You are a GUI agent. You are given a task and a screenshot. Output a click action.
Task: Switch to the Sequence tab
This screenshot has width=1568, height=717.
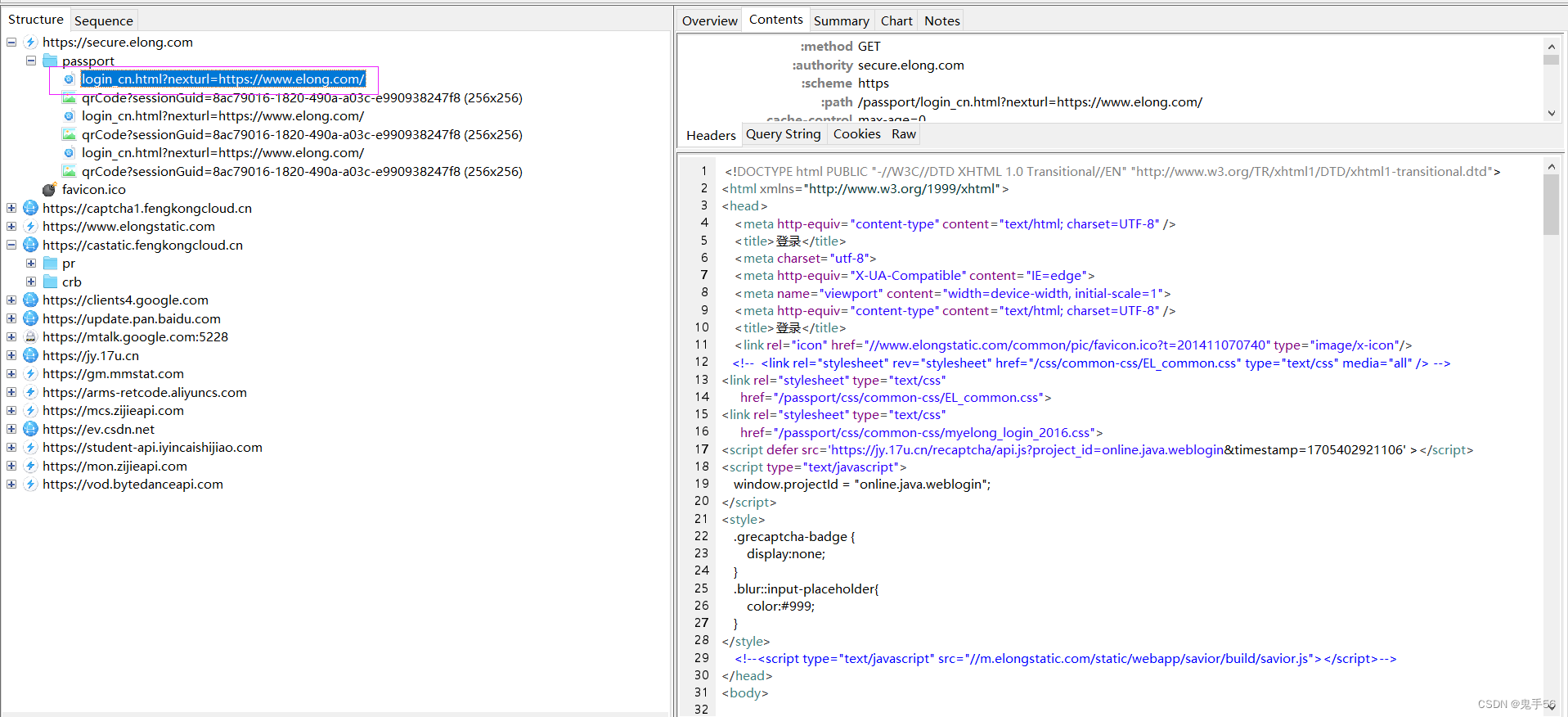(x=103, y=20)
